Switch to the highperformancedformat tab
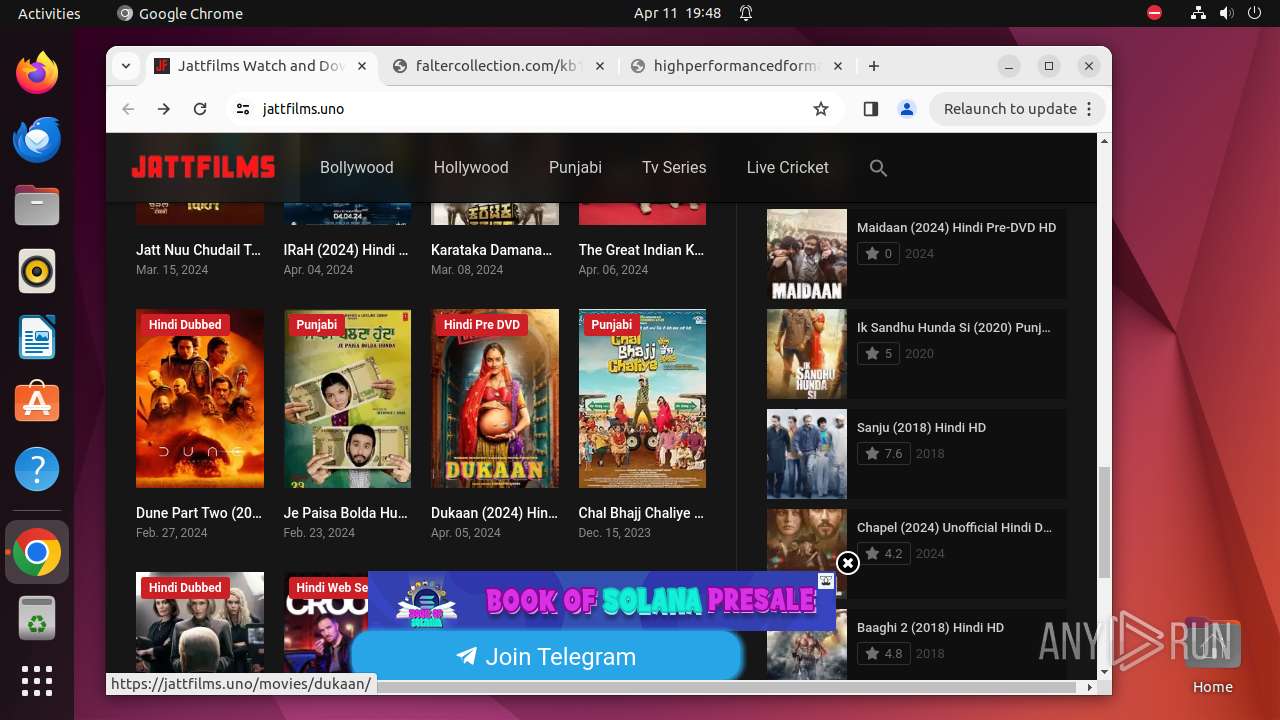1280x720 pixels. point(737,66)
